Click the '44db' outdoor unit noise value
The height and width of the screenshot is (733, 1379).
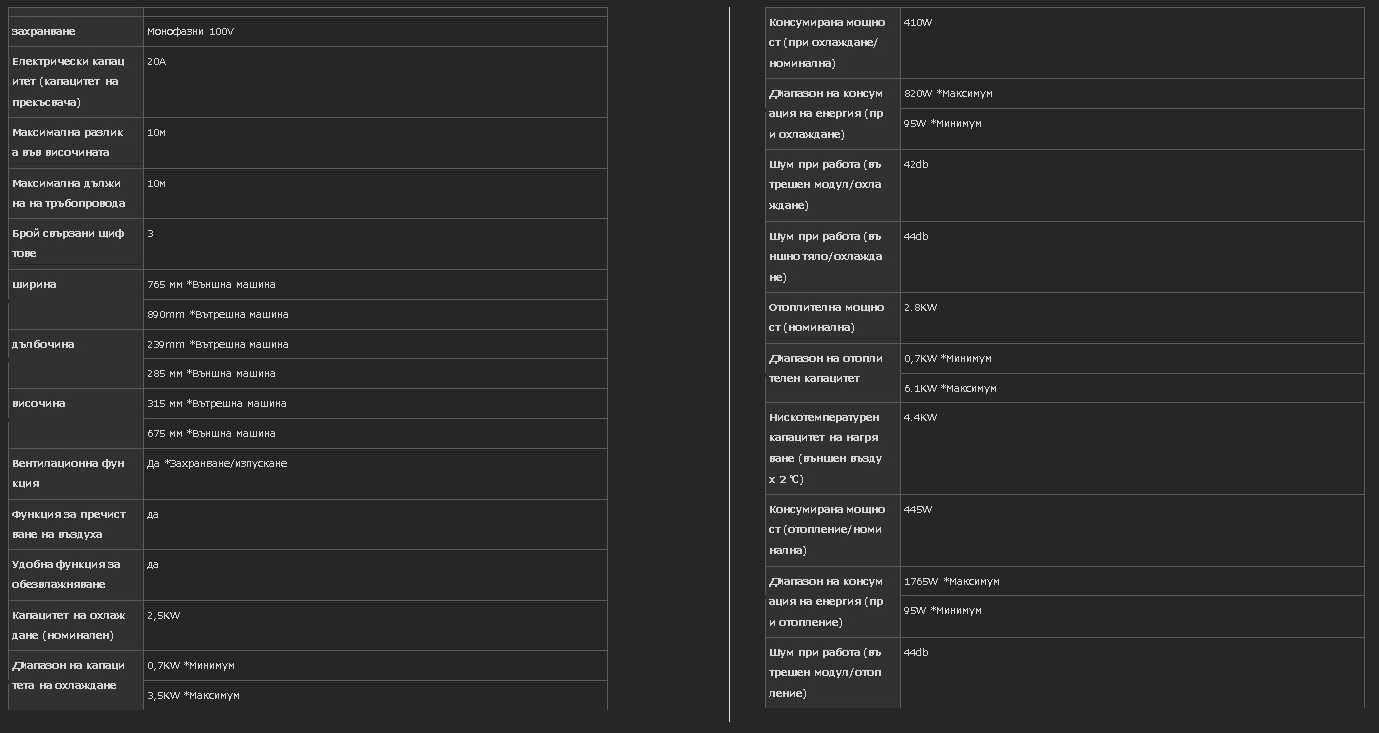[915, 236]
